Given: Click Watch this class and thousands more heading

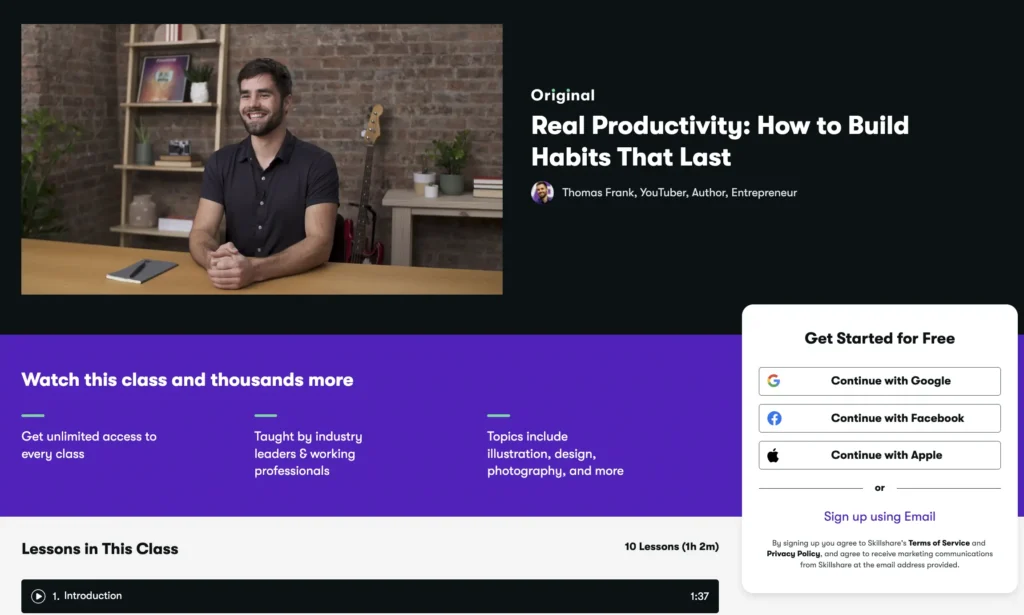Looking at the screenshot, I should [187, 380].
